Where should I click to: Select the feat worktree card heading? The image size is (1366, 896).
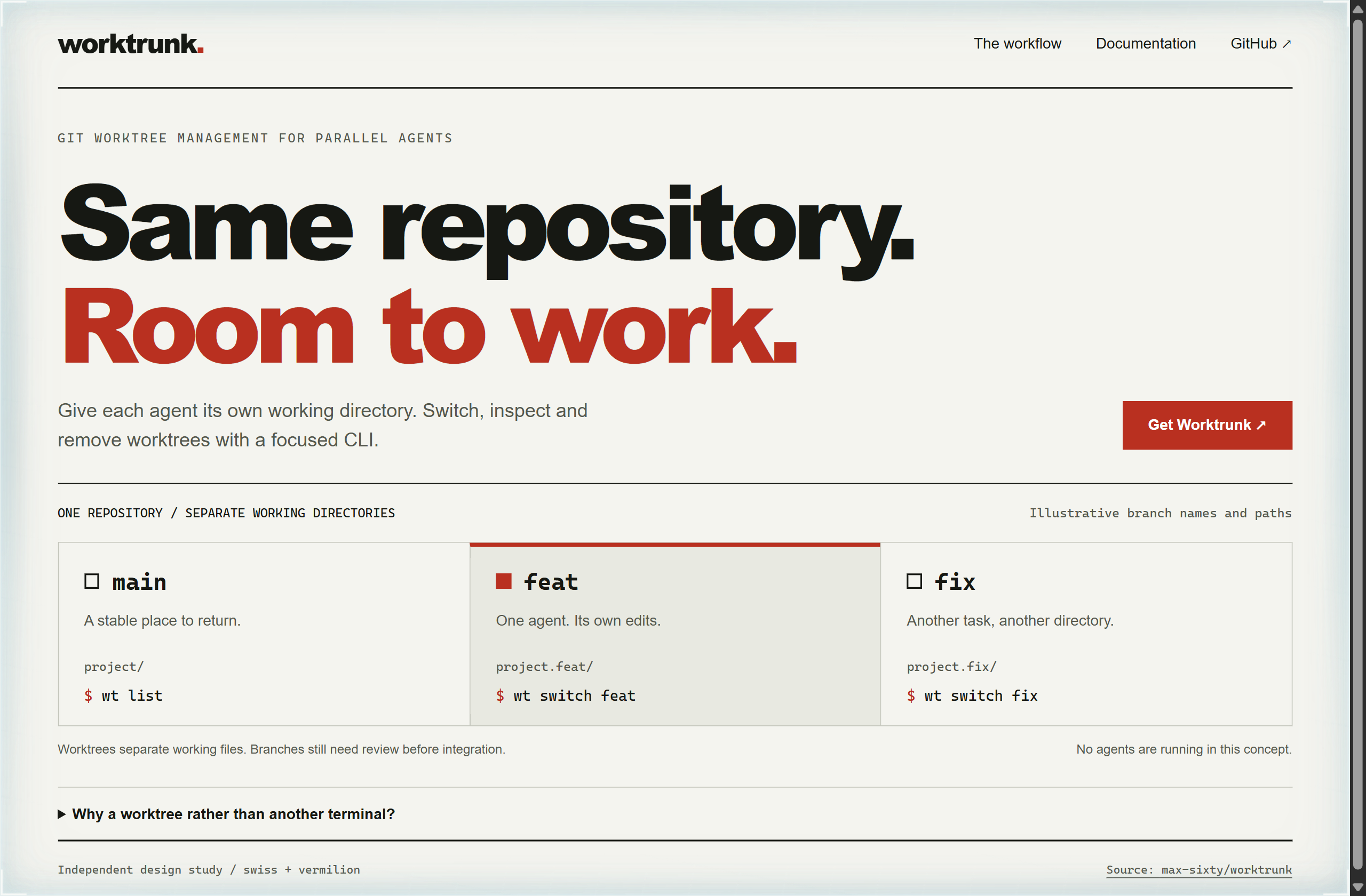click(x=551, y=582)
